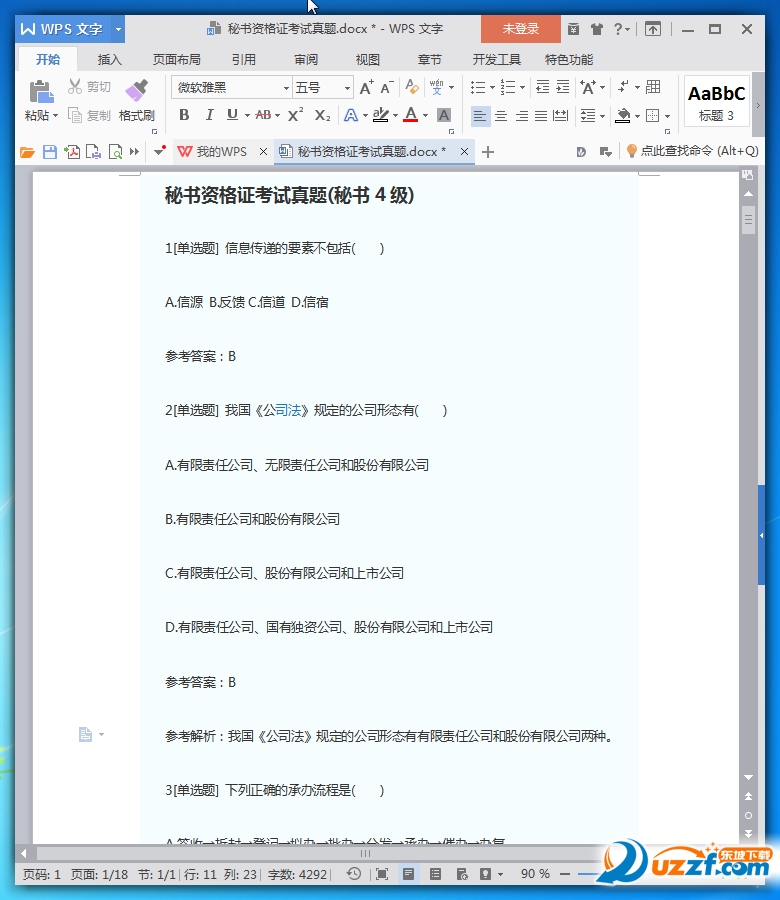Click the paragraph layout icon in left margin
The height and width of the screenshot is (900, 780).
(x=86, y=735)
